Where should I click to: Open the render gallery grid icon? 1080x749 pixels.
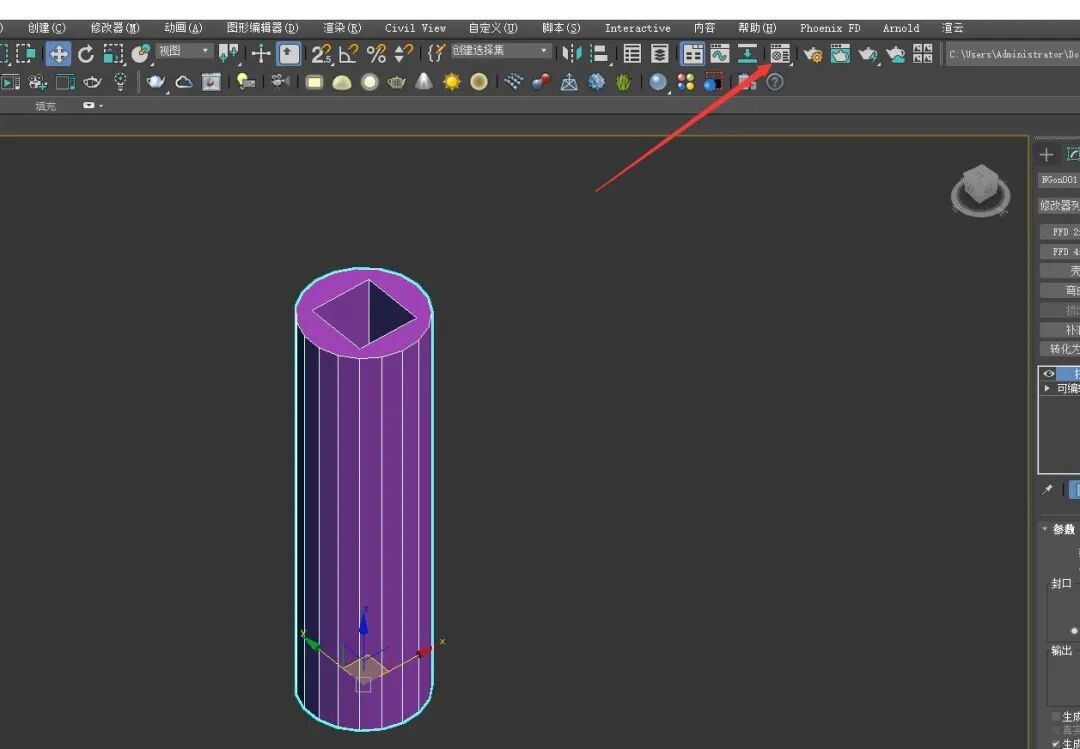(x=923, y=54)
